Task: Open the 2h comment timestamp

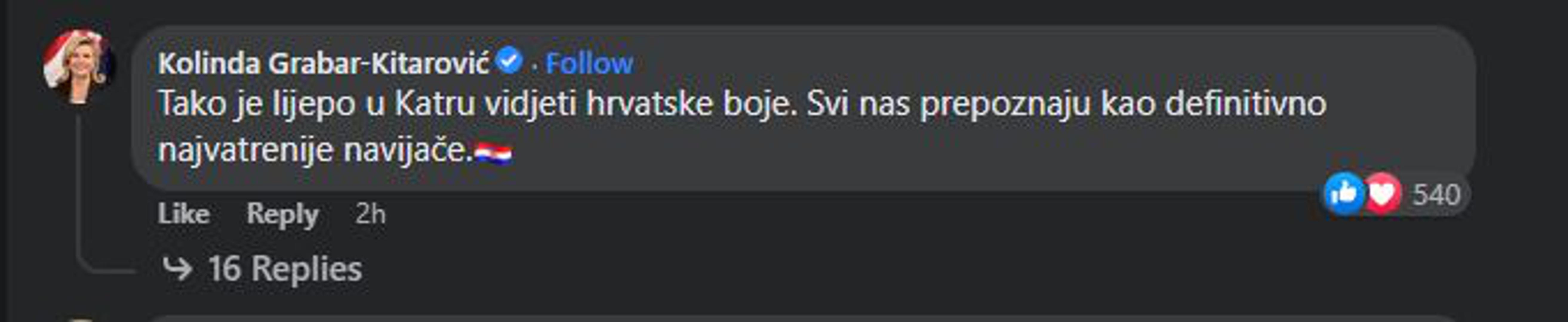Action: pyautogui.click(x=371, y=214)
